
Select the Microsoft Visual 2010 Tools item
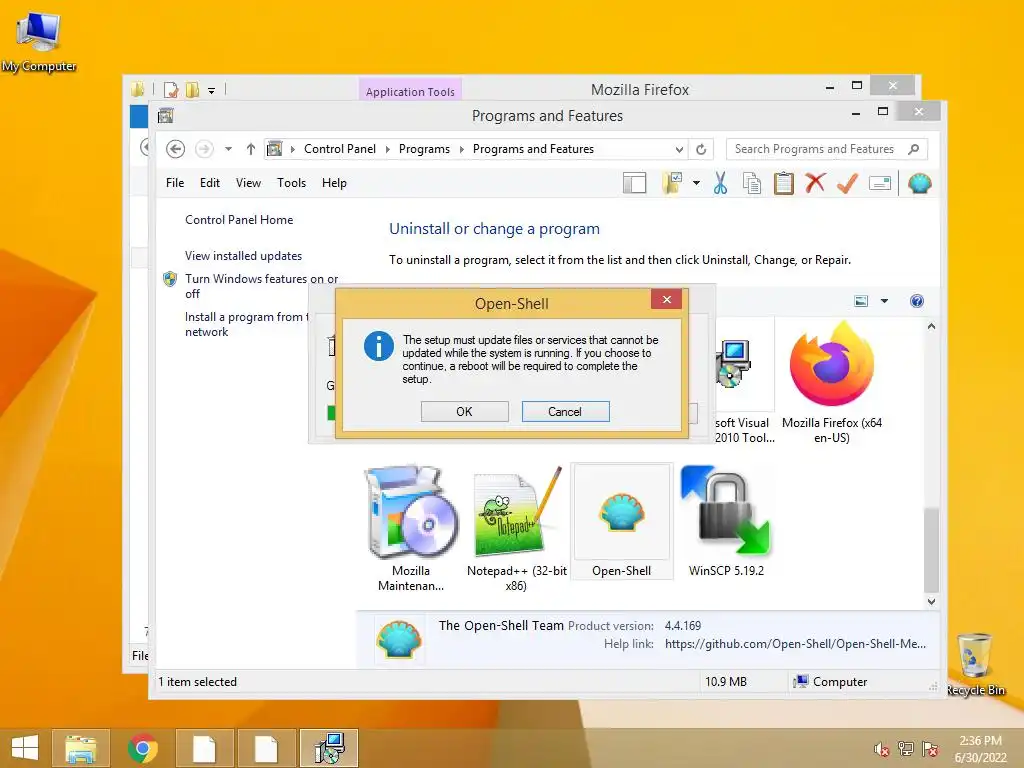tap(744, 383)
